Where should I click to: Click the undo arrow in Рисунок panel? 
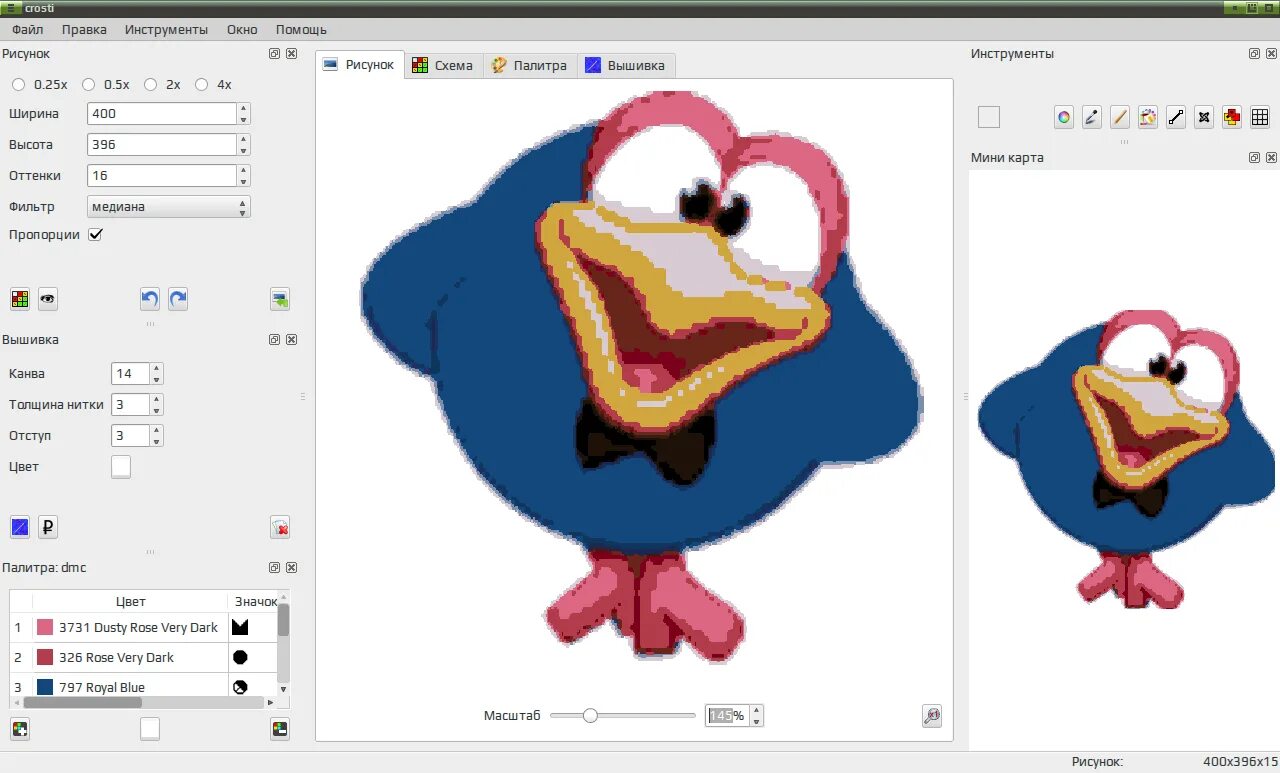click(150, 299)
